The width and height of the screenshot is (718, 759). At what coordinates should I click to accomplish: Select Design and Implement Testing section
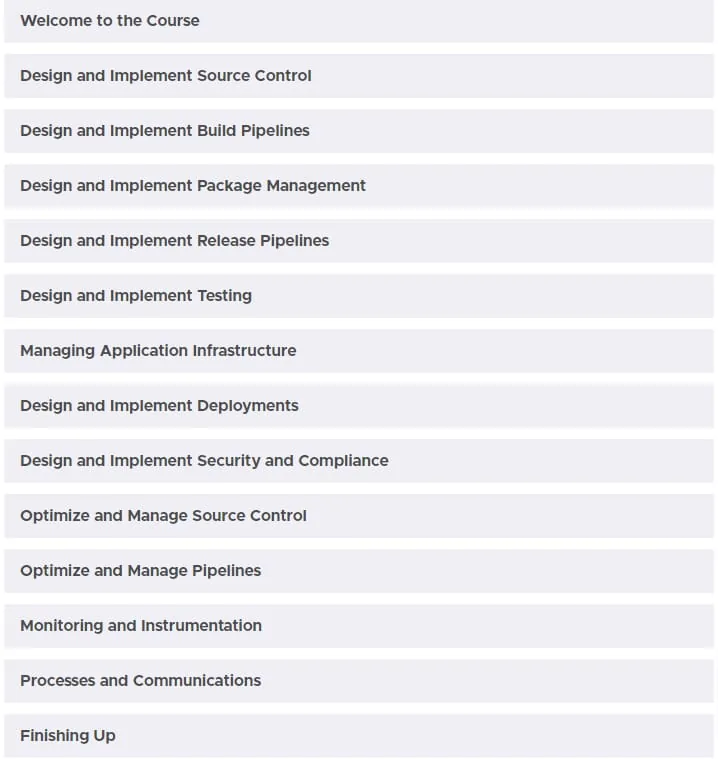pyautogui.click(x=359, y=296)
